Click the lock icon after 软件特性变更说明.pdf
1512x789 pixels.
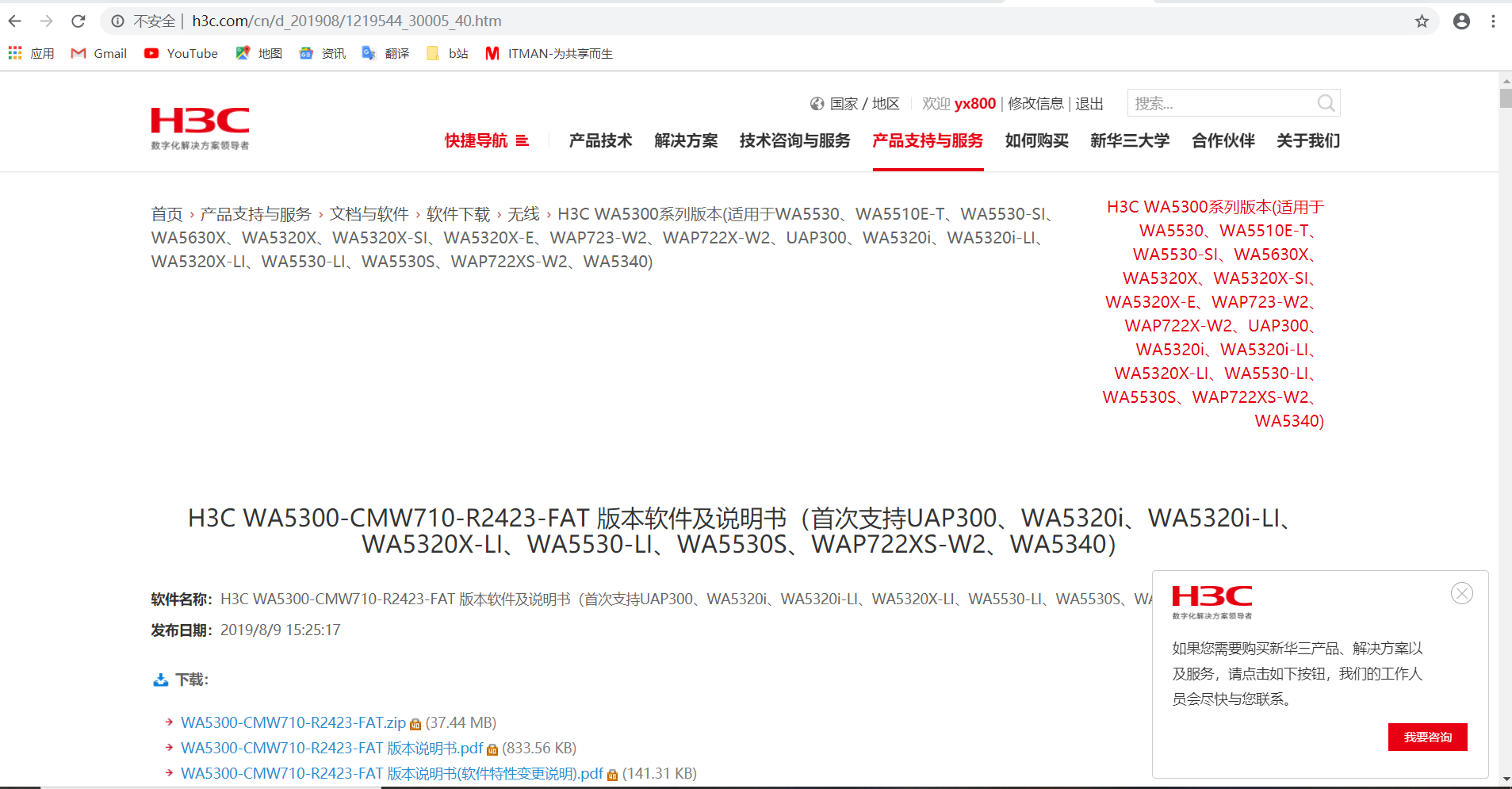click(612, 775)
